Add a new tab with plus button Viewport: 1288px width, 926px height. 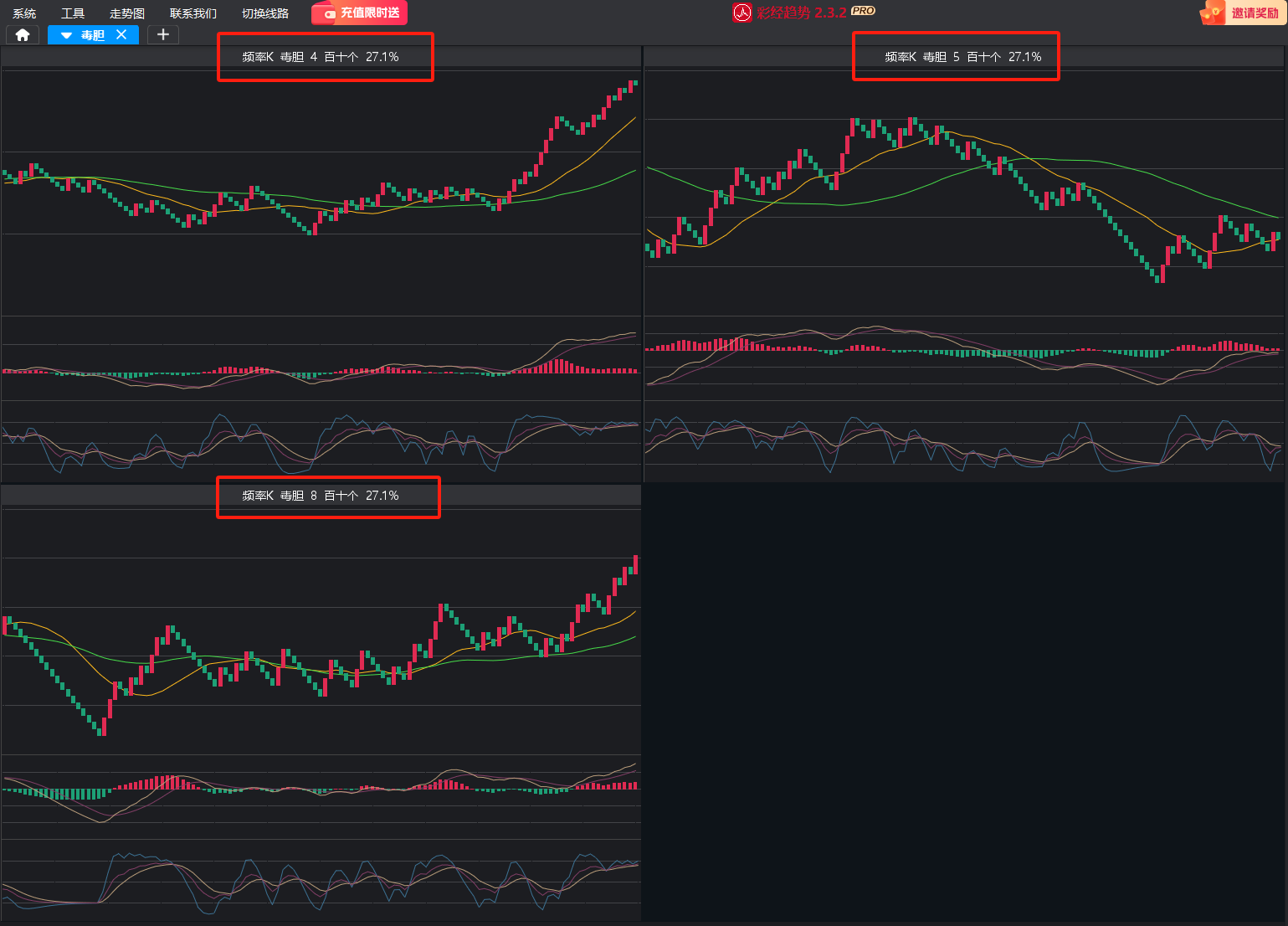coord(163,34)
